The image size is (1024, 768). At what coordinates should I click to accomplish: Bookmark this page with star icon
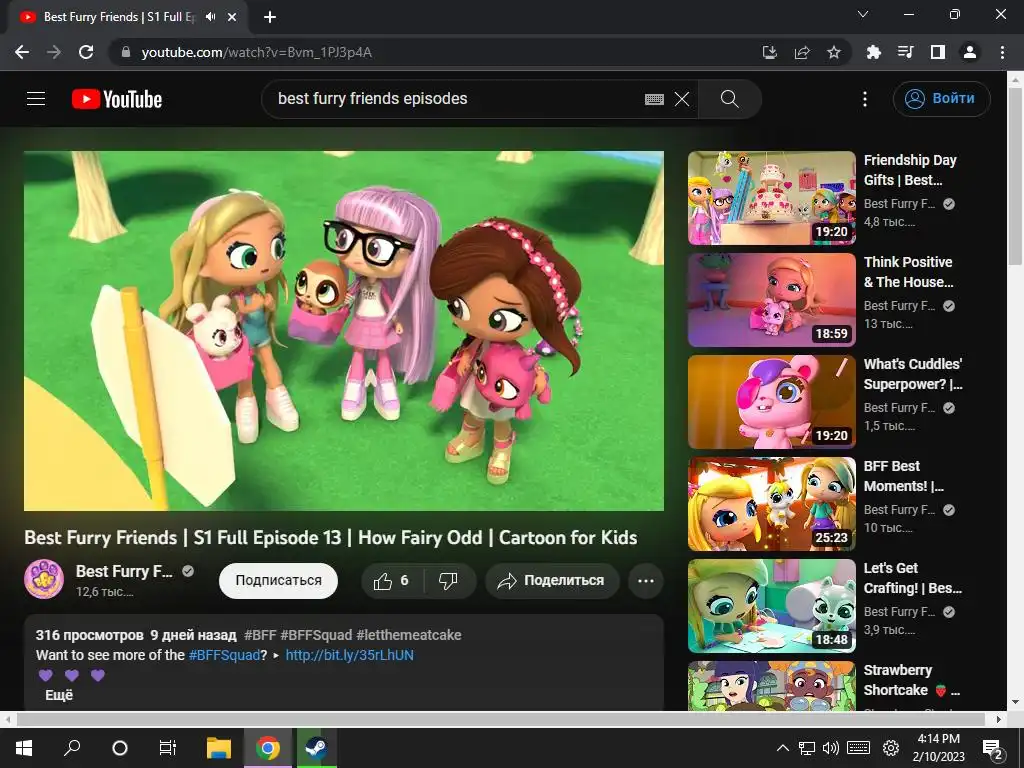[x=834, y=52]
